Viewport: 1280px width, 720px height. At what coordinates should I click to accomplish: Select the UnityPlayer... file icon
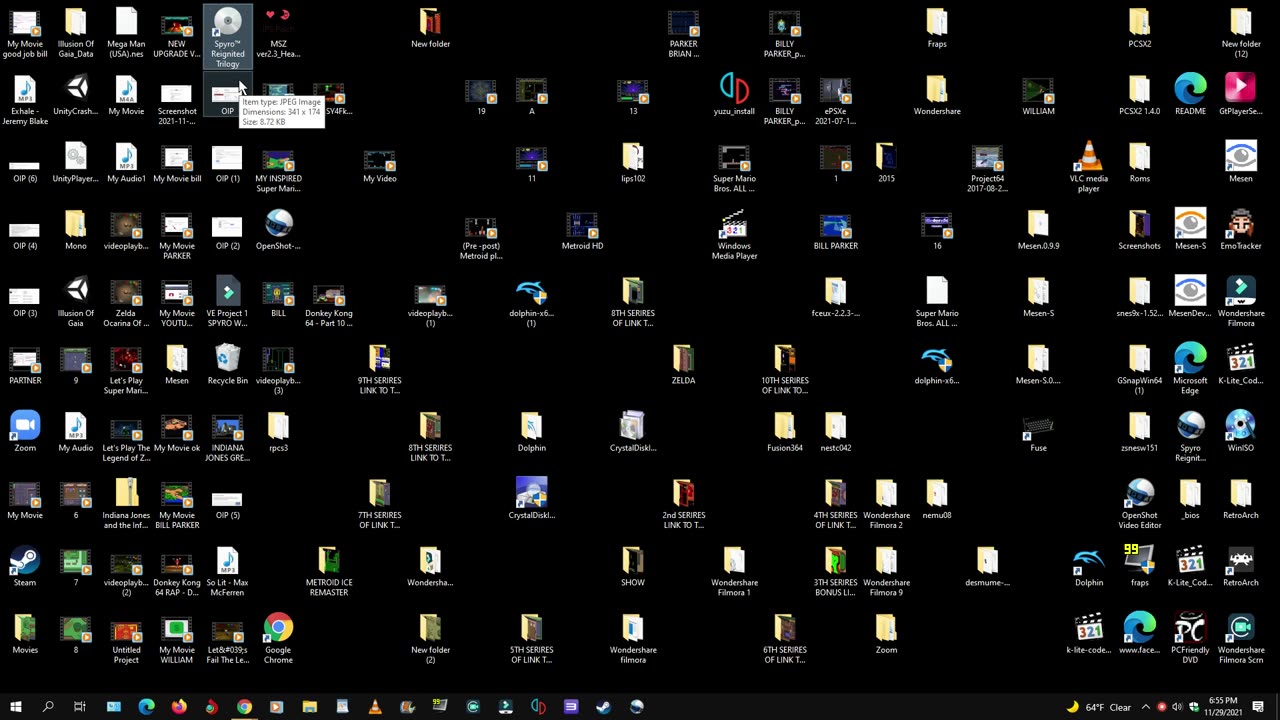point(76,163)
